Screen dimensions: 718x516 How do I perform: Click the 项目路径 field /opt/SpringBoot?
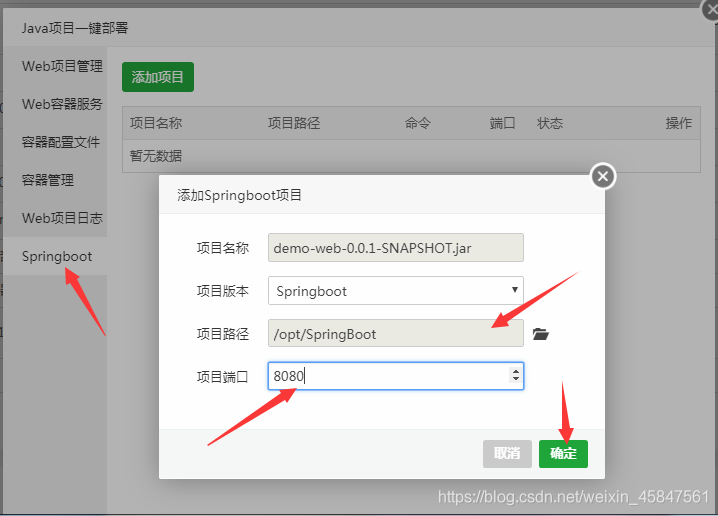point(396,333)
